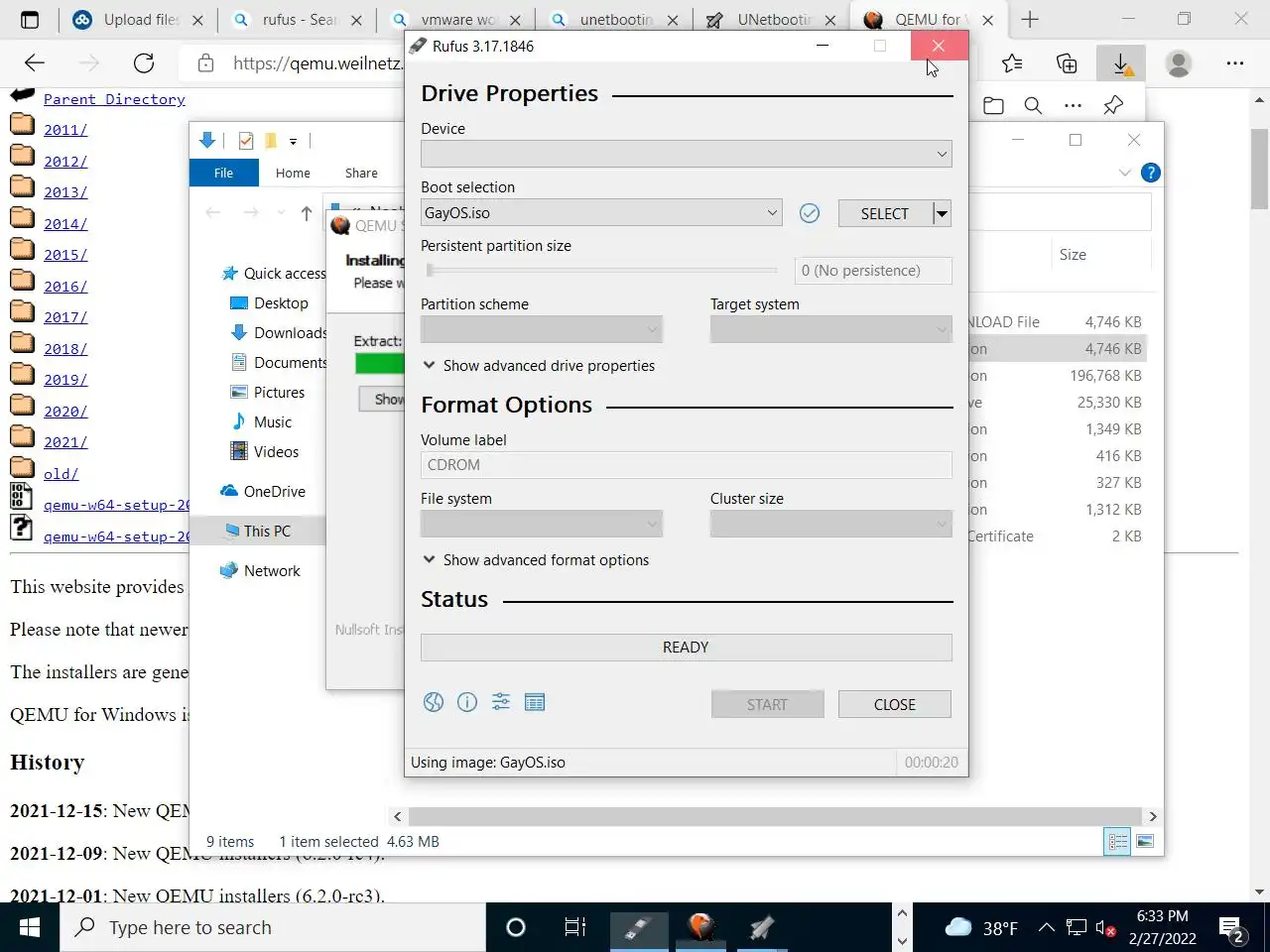Open Cortana circle on taskbar

click(x=516, y=927)
